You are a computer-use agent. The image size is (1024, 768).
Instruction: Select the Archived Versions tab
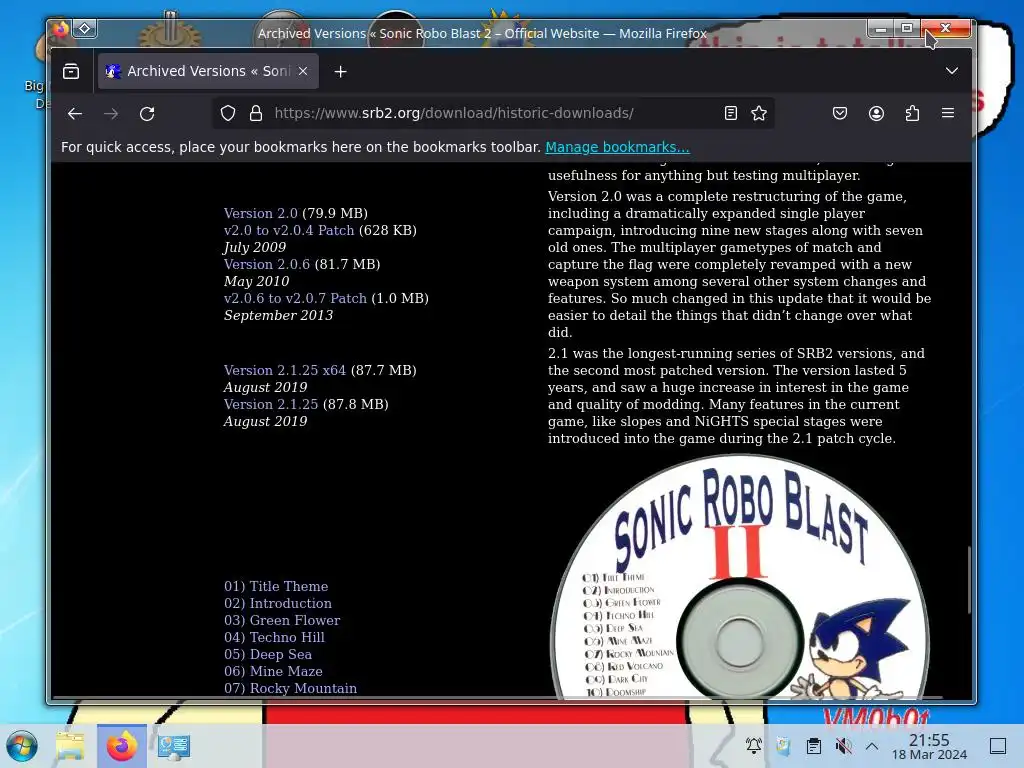coord(208,71)
